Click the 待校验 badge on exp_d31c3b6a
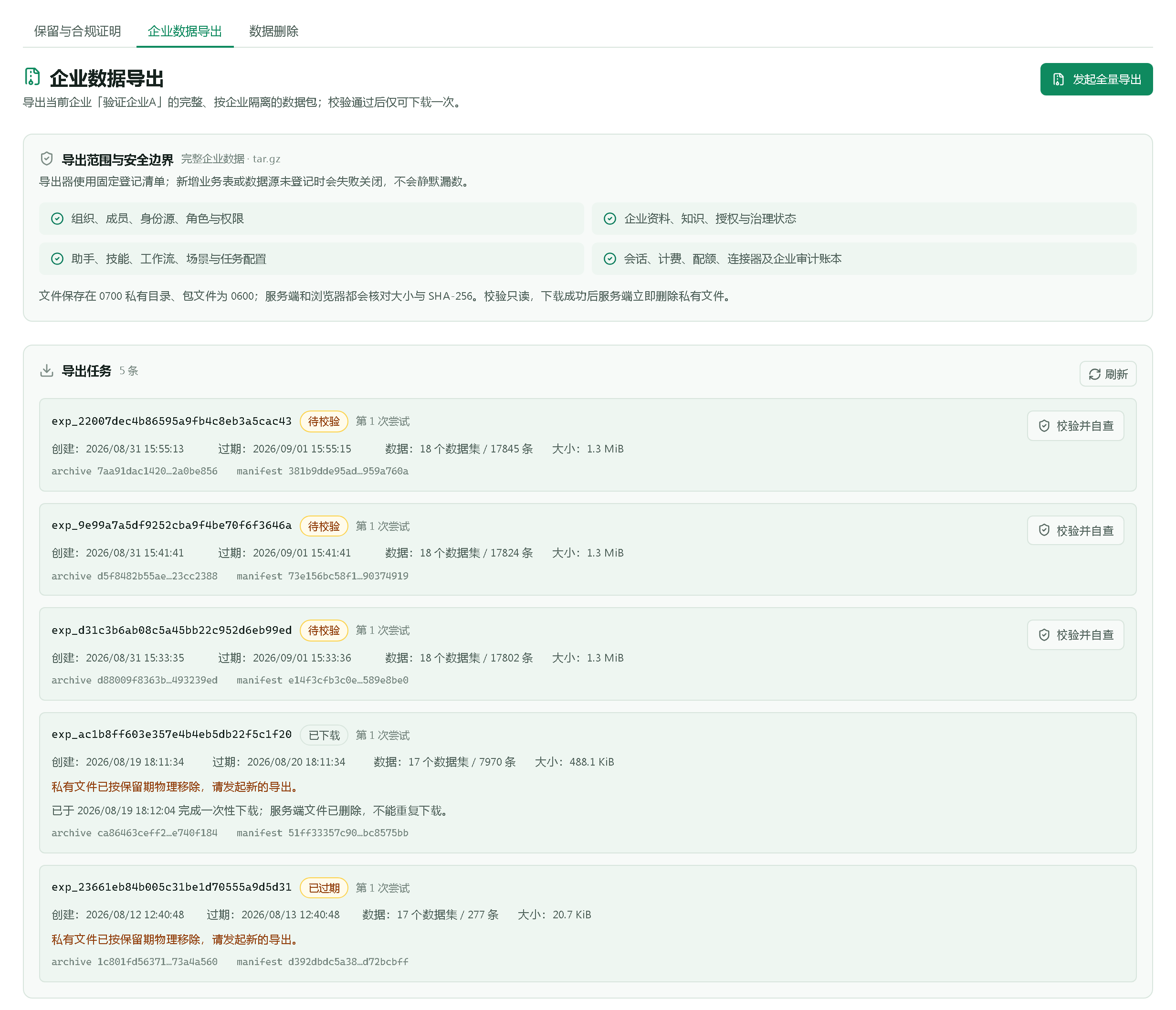Screen dimensions: 1176x1010 (324, 630)
